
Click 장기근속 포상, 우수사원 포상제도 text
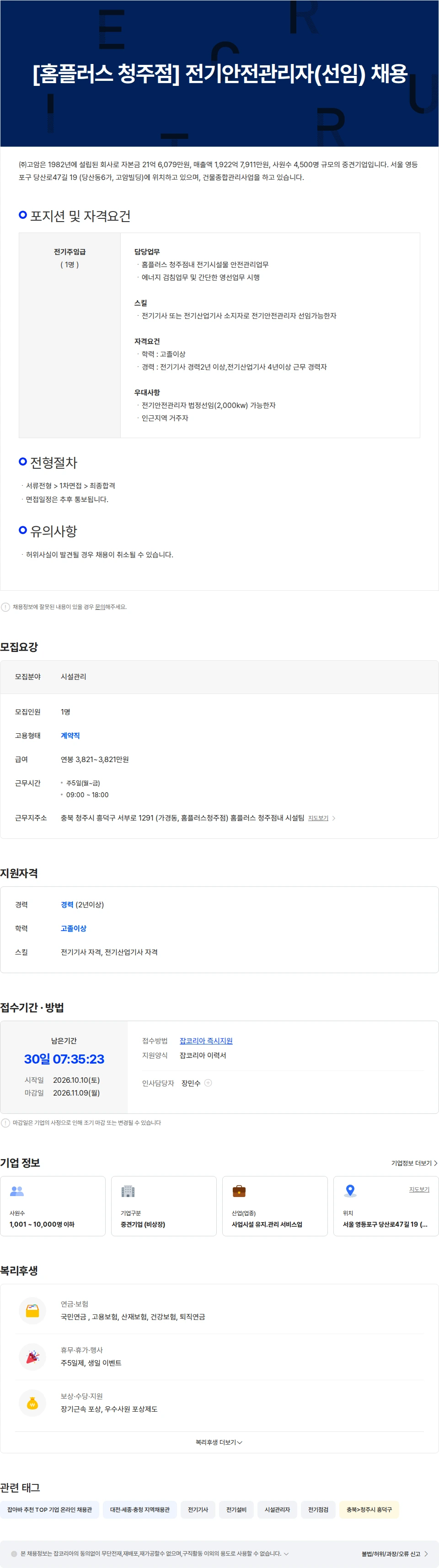[x=109, y=1409]
